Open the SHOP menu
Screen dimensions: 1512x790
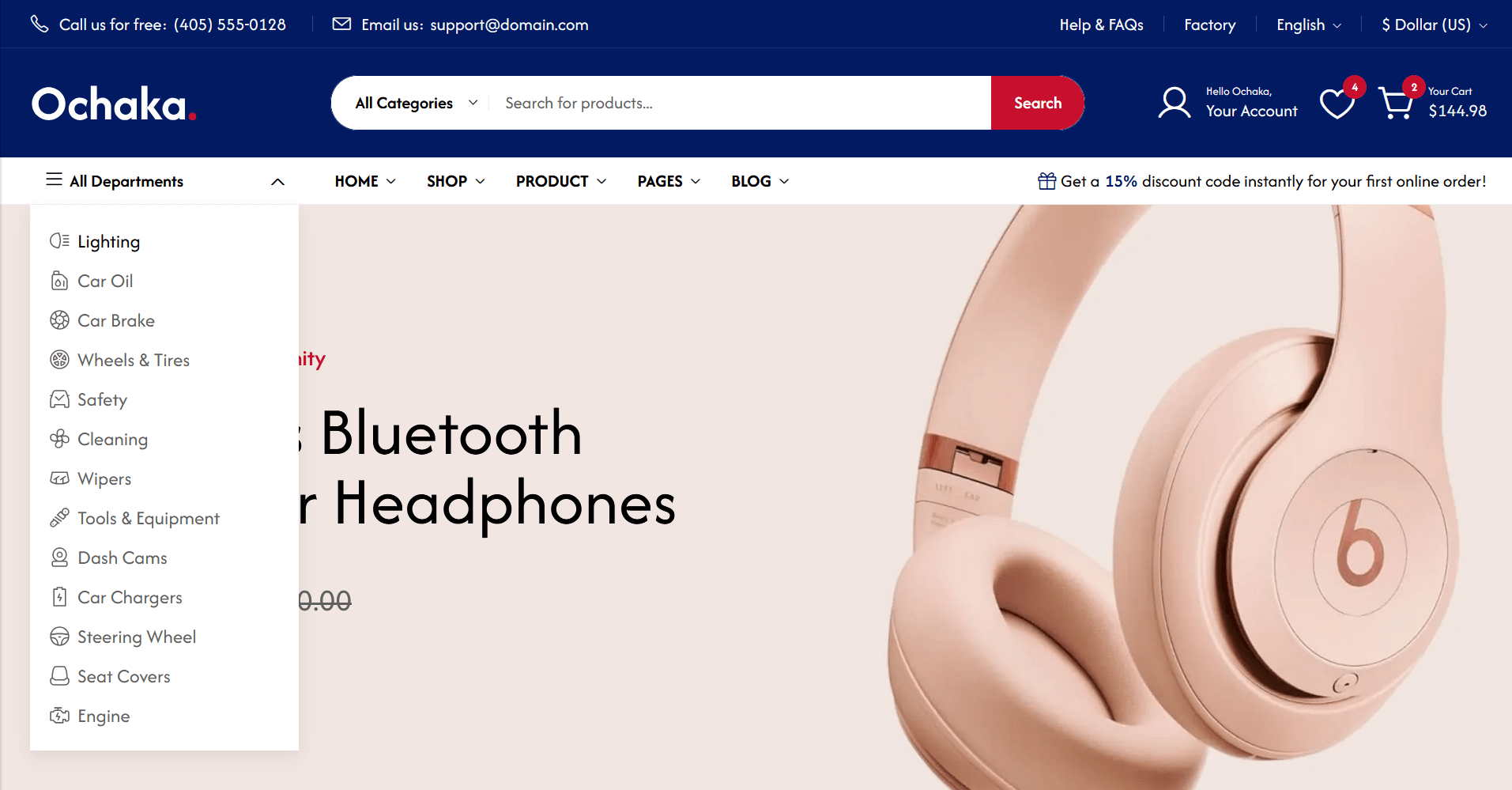(x=456, y=181)
